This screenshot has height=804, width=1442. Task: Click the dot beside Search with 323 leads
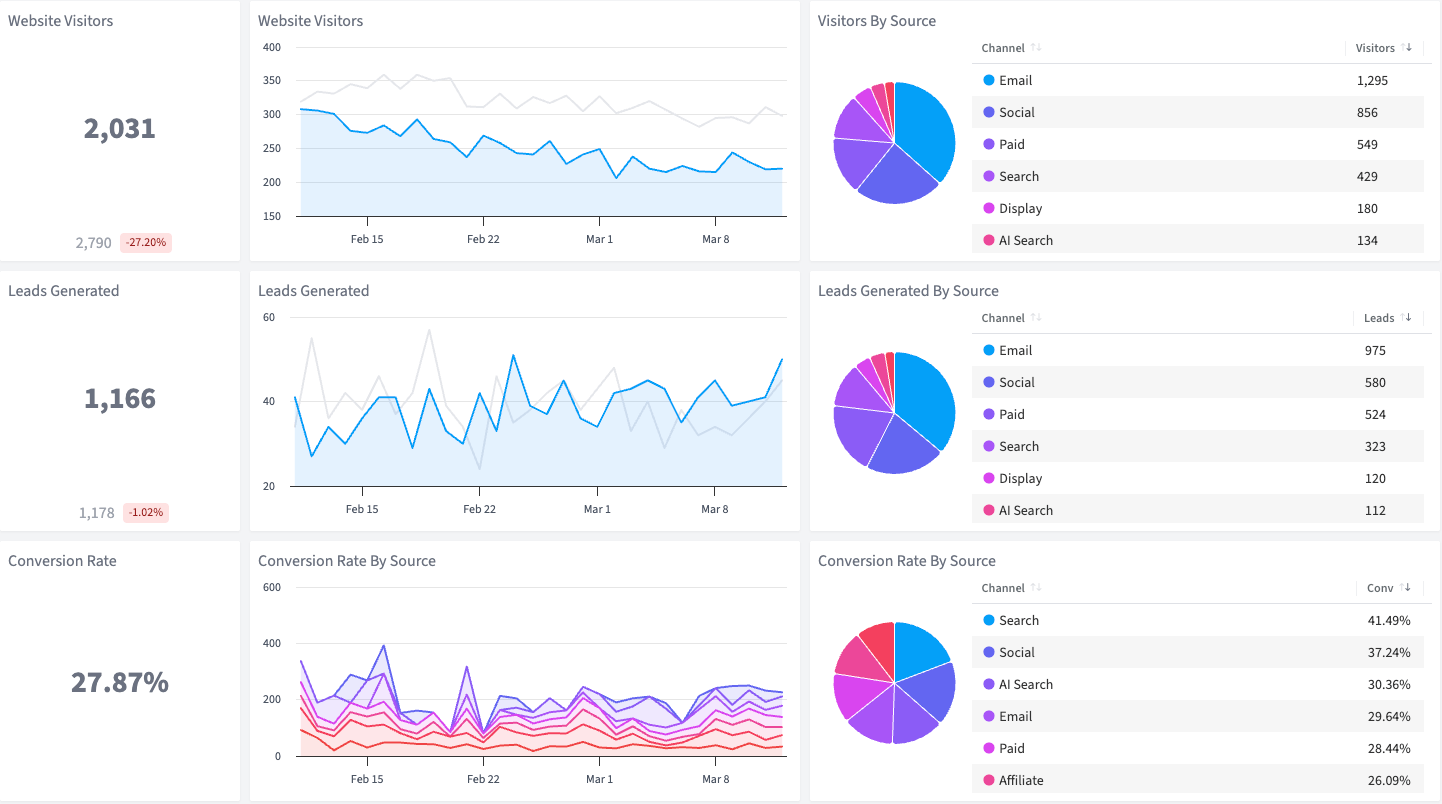(x=989, y=446)
